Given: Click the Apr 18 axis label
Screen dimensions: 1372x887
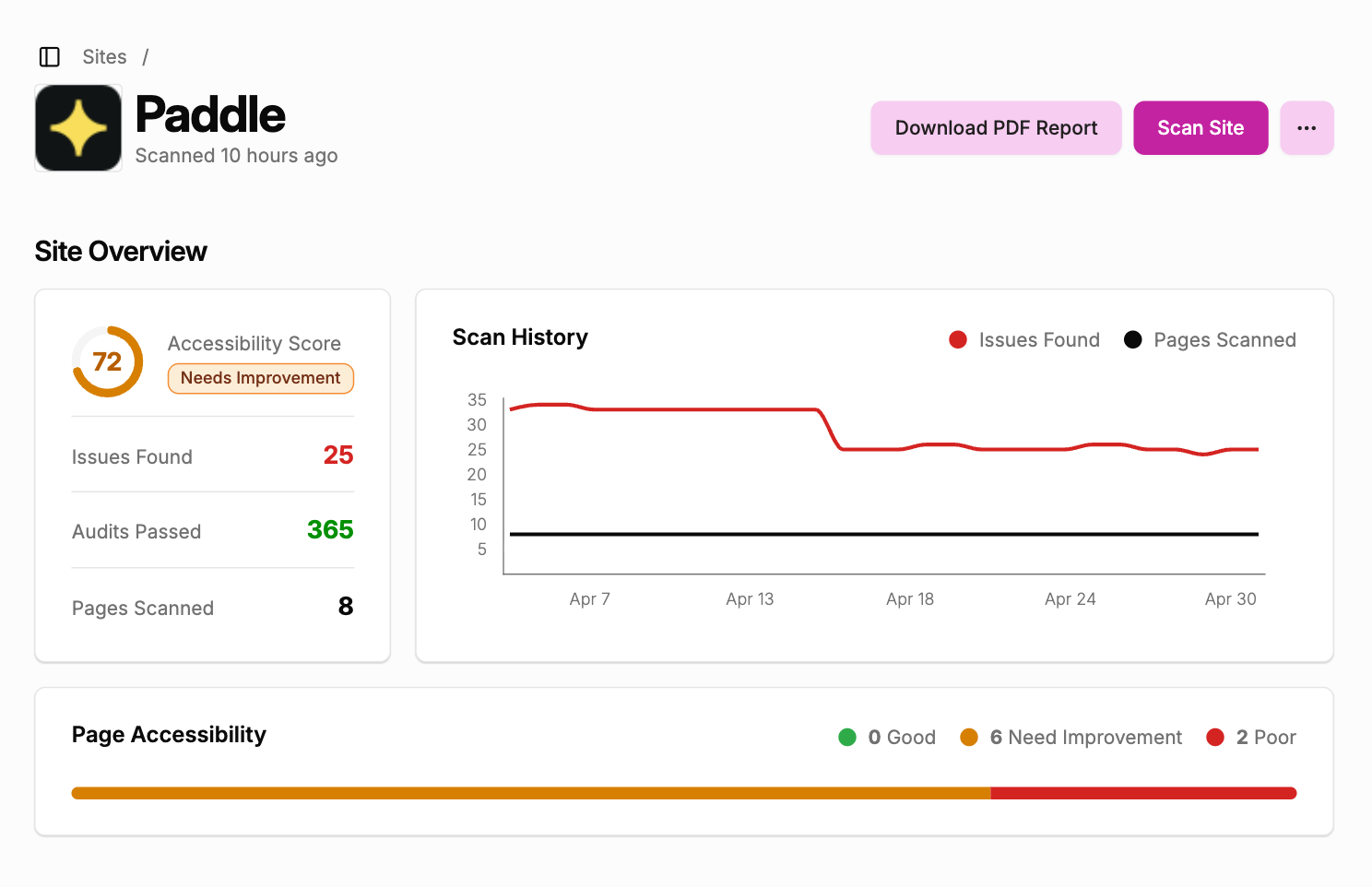Looking at the screenshot, I should coord(910,599).
